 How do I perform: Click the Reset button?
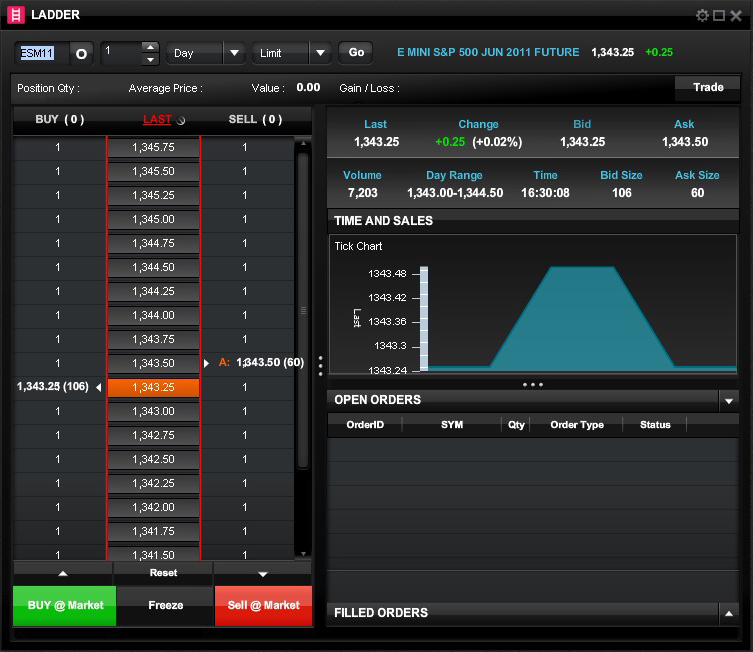point(163,573)
